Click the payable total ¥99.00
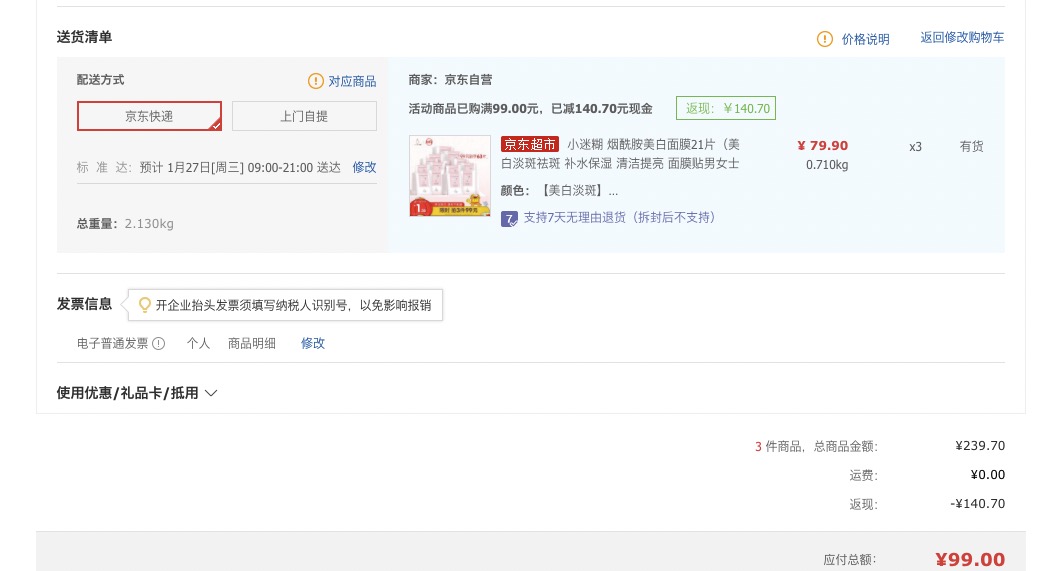1047x571 pixels. coord(970,560)
